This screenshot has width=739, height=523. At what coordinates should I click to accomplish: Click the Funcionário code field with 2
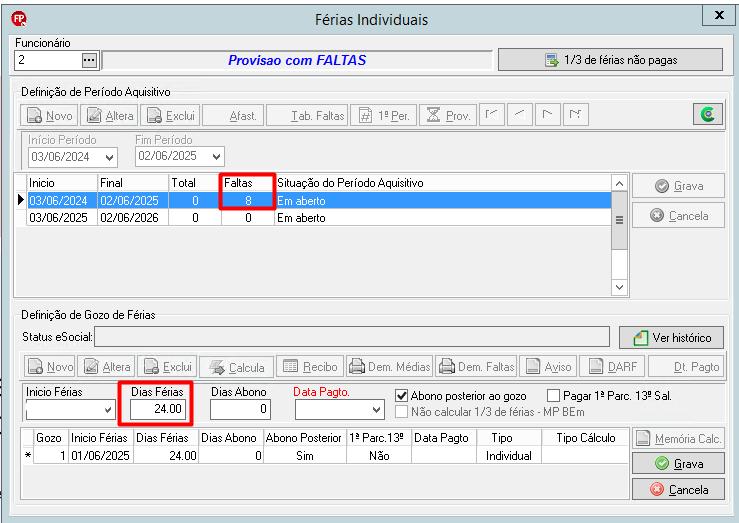49,60
